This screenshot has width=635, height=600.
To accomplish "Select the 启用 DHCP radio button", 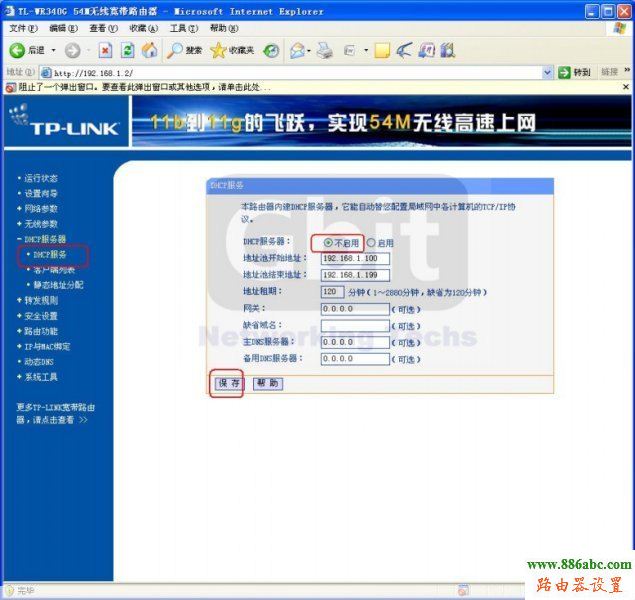I will point(371,242).
